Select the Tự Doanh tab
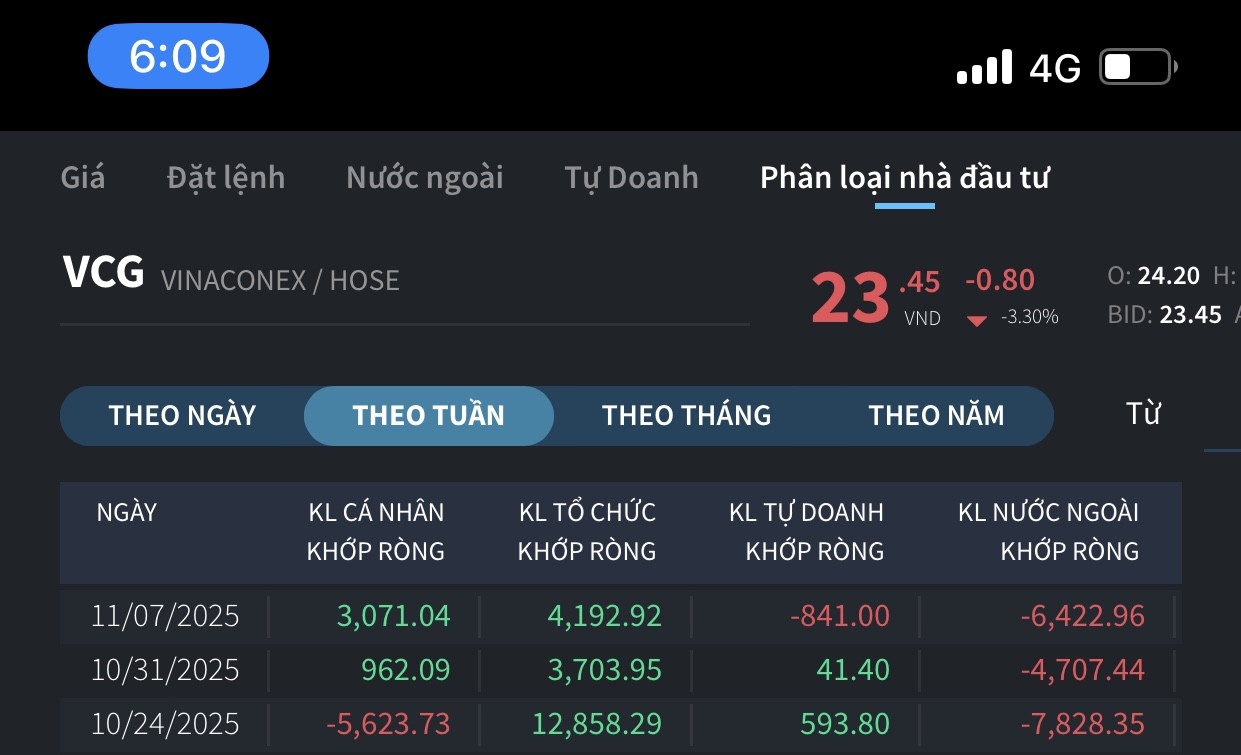Viewport: 1241px width, 755px height. (631, 178)
